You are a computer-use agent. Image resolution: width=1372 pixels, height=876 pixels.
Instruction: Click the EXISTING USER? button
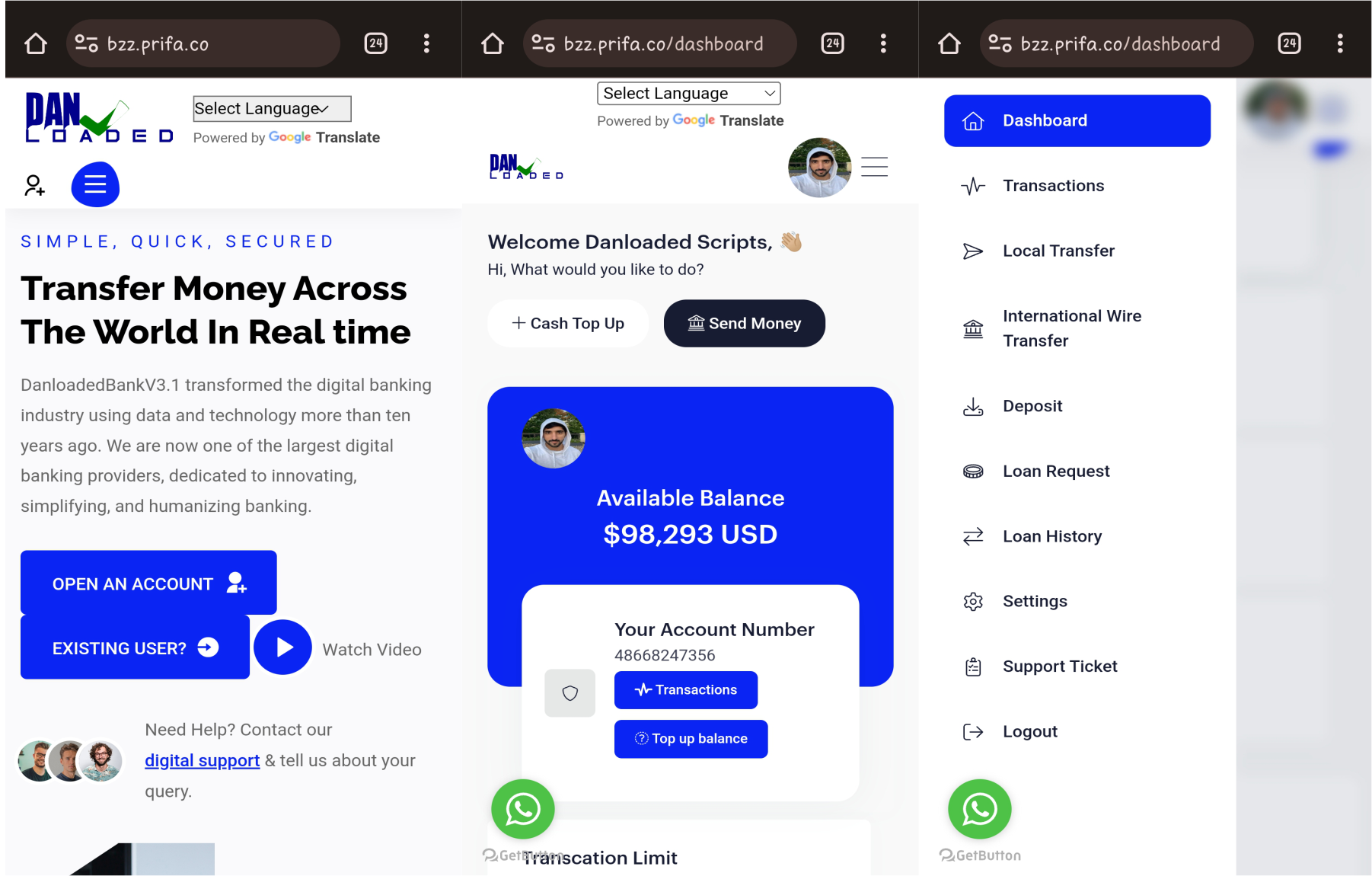pyautogui.click(x=135, y=647)
